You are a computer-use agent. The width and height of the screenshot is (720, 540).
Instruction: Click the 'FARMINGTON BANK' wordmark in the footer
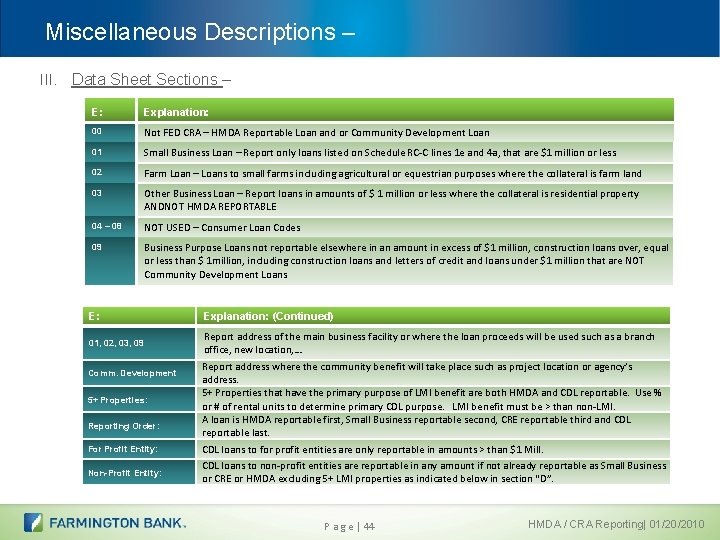tap(118, 523)
